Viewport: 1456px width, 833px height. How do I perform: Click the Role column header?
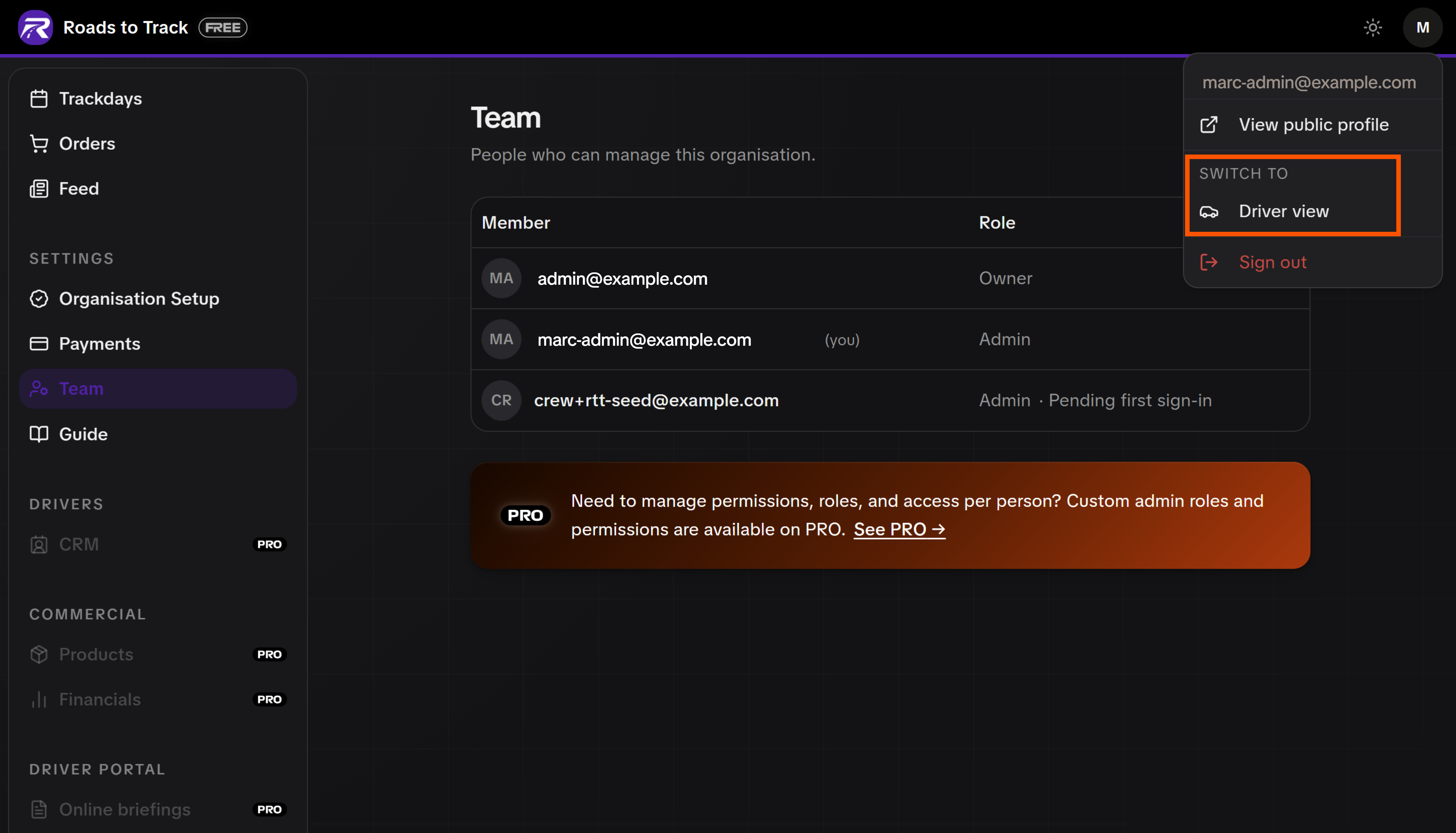pyautogui.click(x=997, y=223)
